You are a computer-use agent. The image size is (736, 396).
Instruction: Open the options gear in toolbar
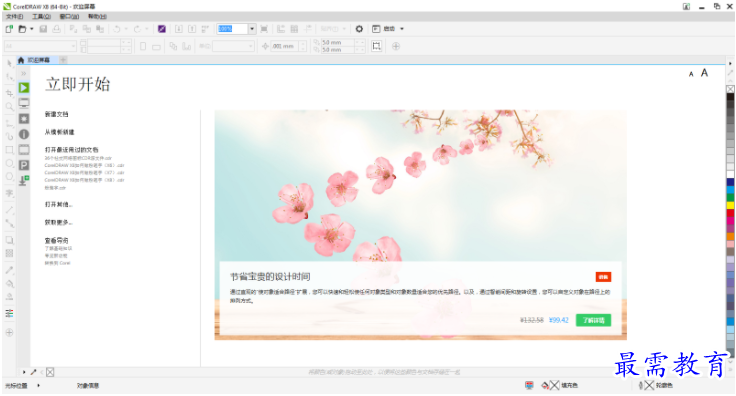[359, 29]
